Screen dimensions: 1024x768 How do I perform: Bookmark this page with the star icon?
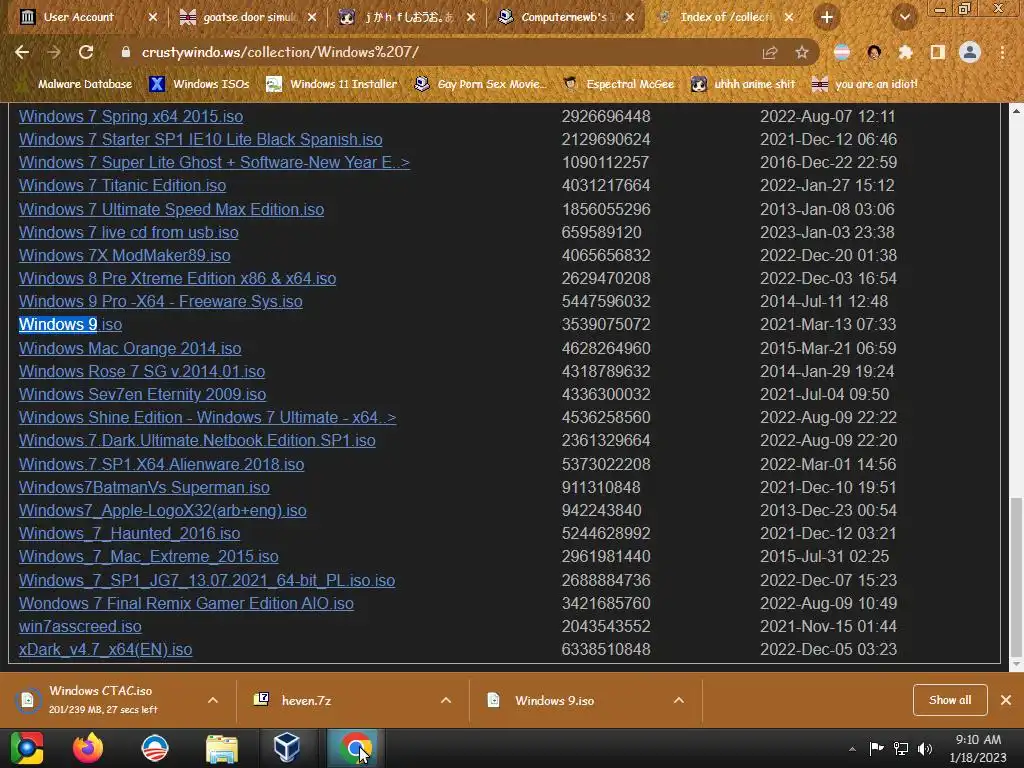click(802, 52)
